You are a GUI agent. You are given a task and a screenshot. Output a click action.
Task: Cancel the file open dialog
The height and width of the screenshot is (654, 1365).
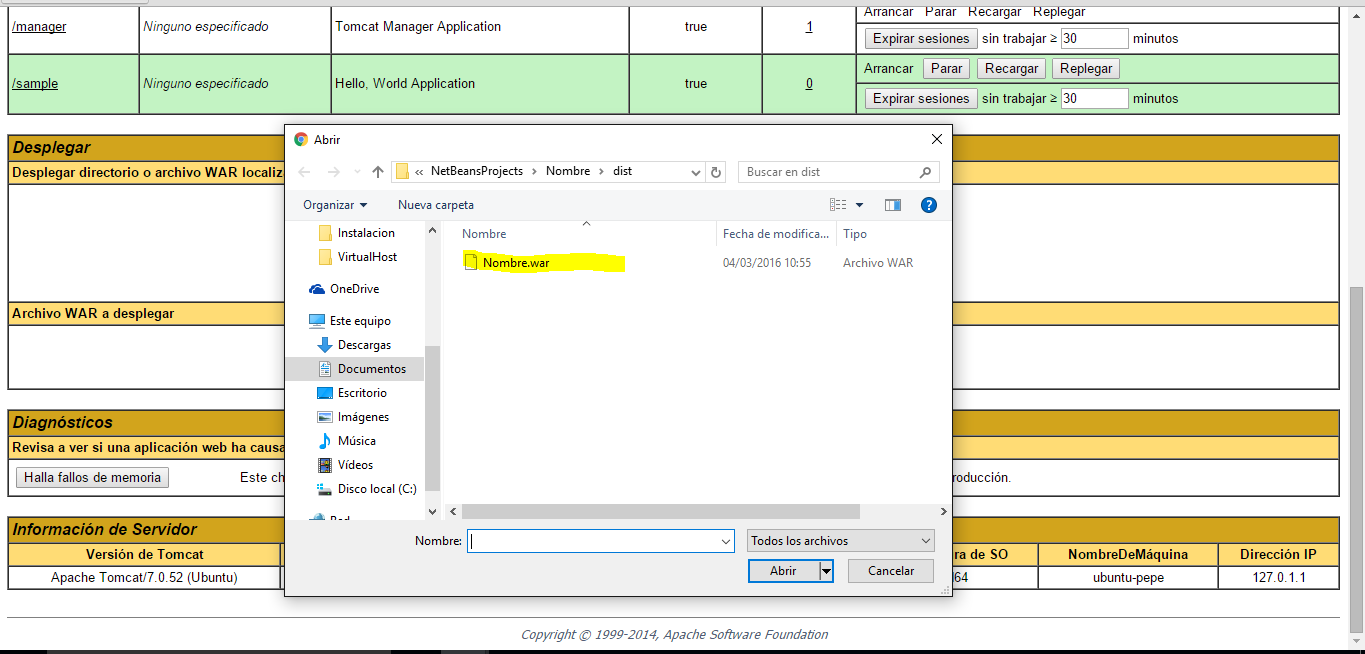(x=891, y=571)
